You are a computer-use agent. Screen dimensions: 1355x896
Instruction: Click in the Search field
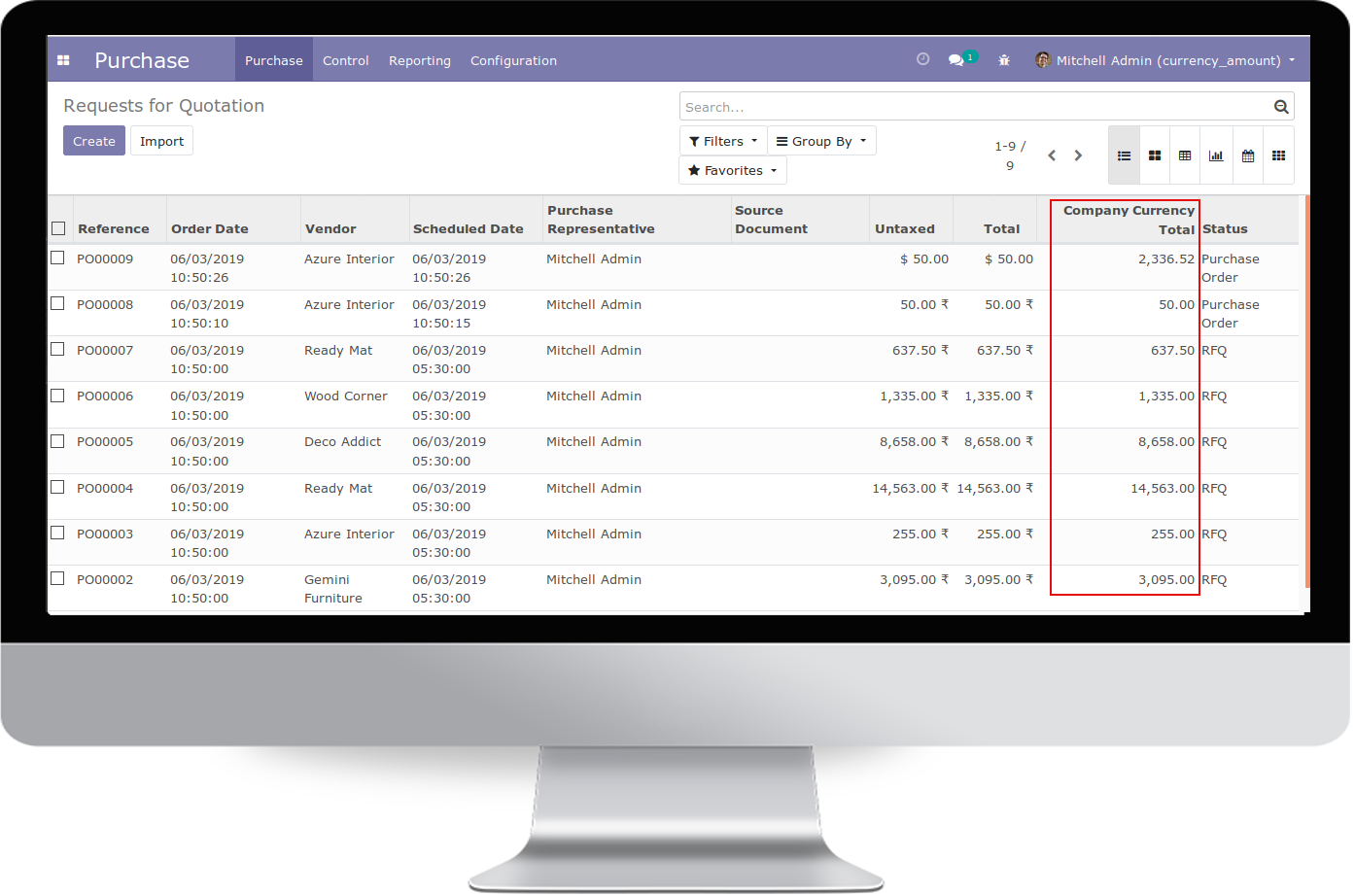coord(977,107)
